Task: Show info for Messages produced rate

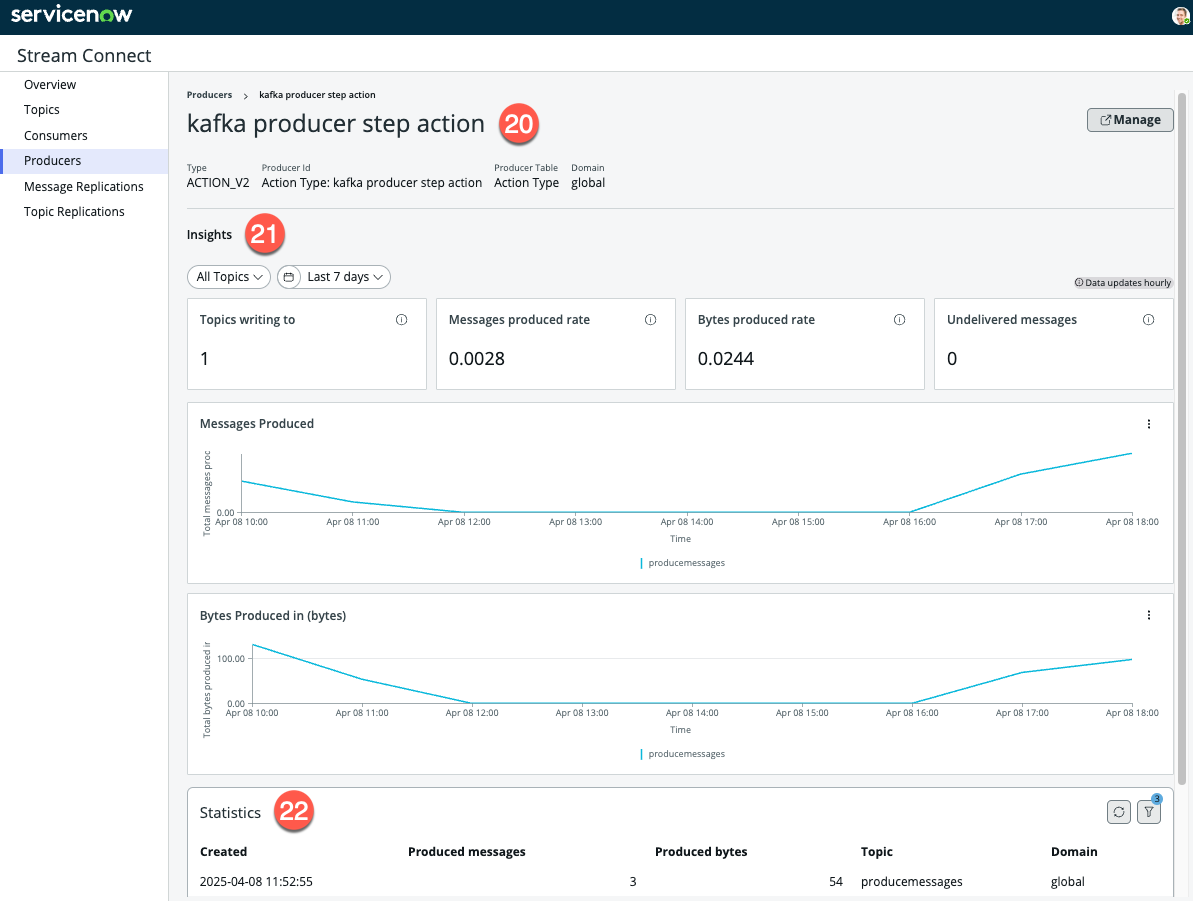Action: tap(651, 320)
